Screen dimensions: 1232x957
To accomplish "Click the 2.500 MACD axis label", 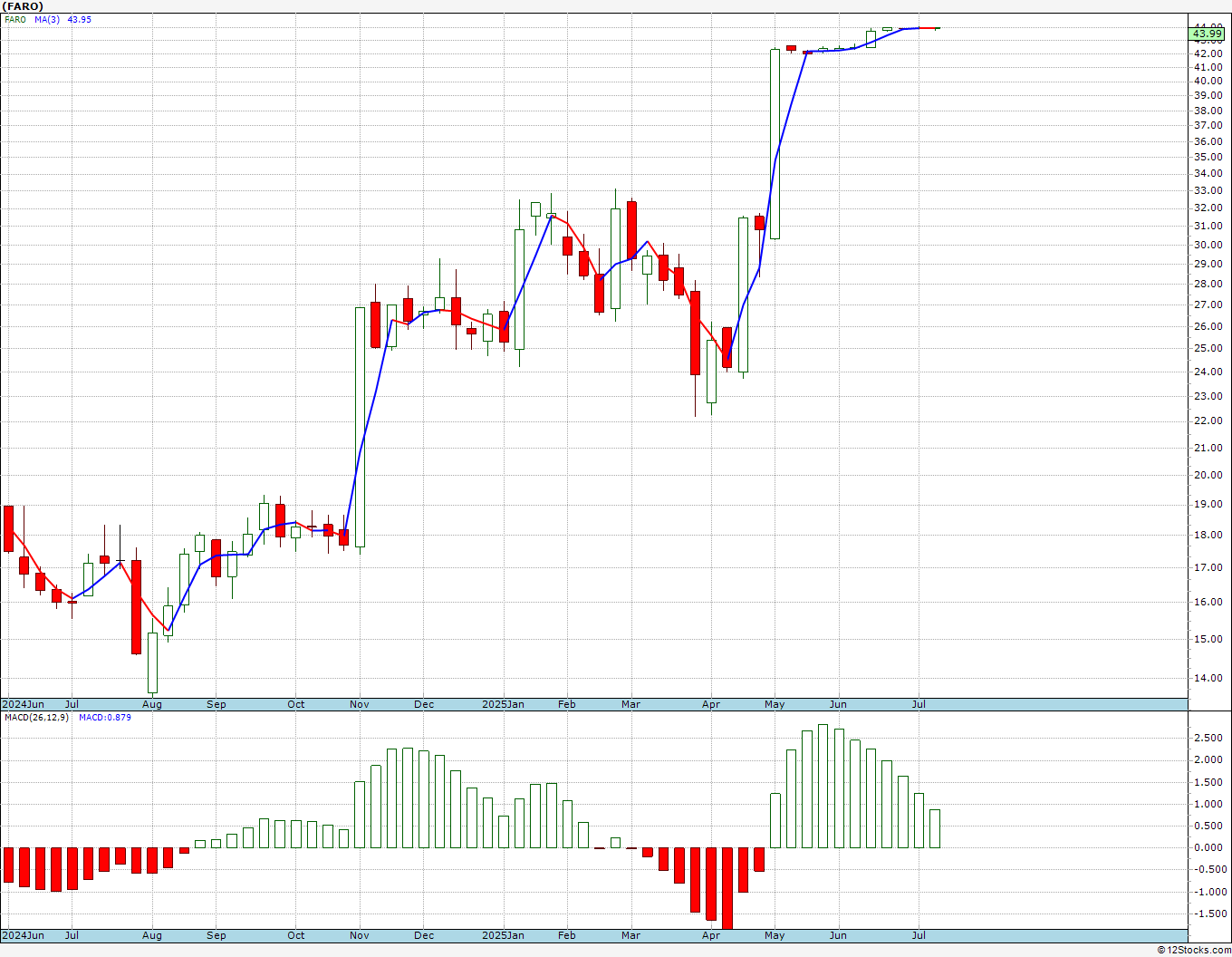I will tap(1209, 738).
